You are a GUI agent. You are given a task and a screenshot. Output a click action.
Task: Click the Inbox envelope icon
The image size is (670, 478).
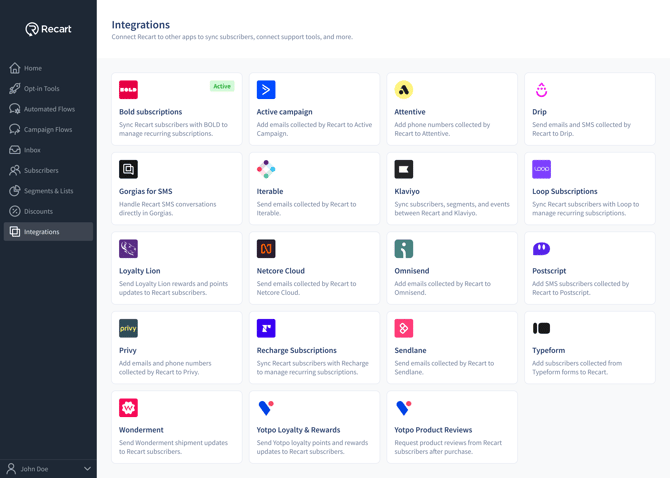[15, 150]
